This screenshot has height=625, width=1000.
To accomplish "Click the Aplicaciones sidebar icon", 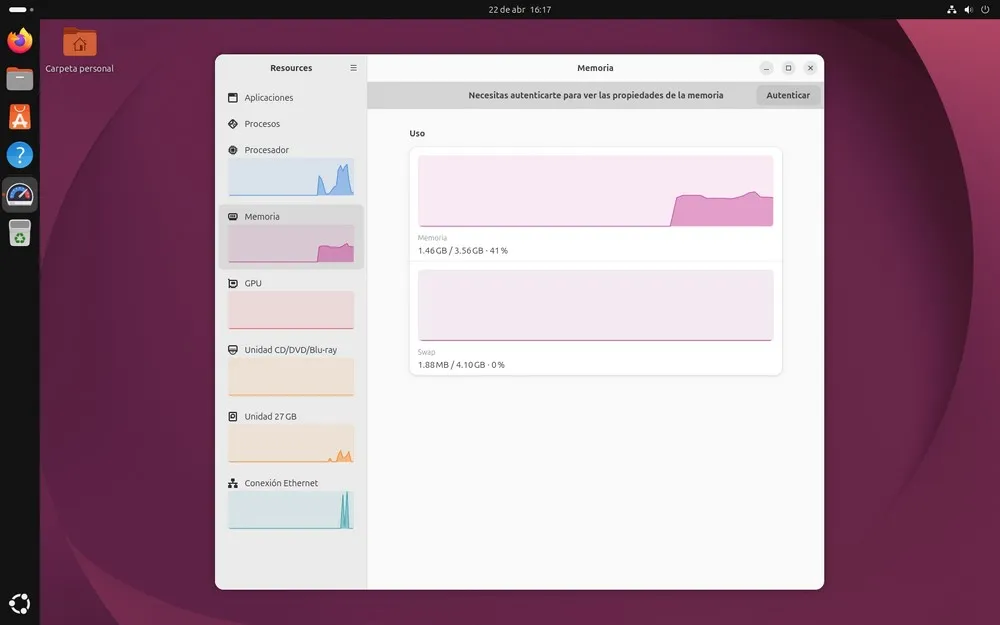I will tap(233, 98).
